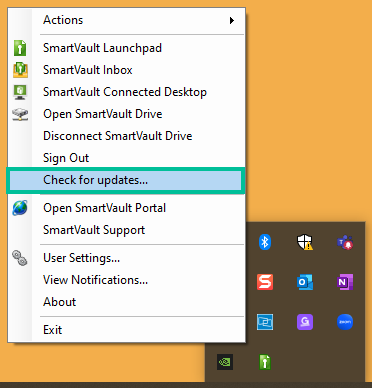
Task: Click the Connected Desktop monitor icon
Action: tap(20, 92)
